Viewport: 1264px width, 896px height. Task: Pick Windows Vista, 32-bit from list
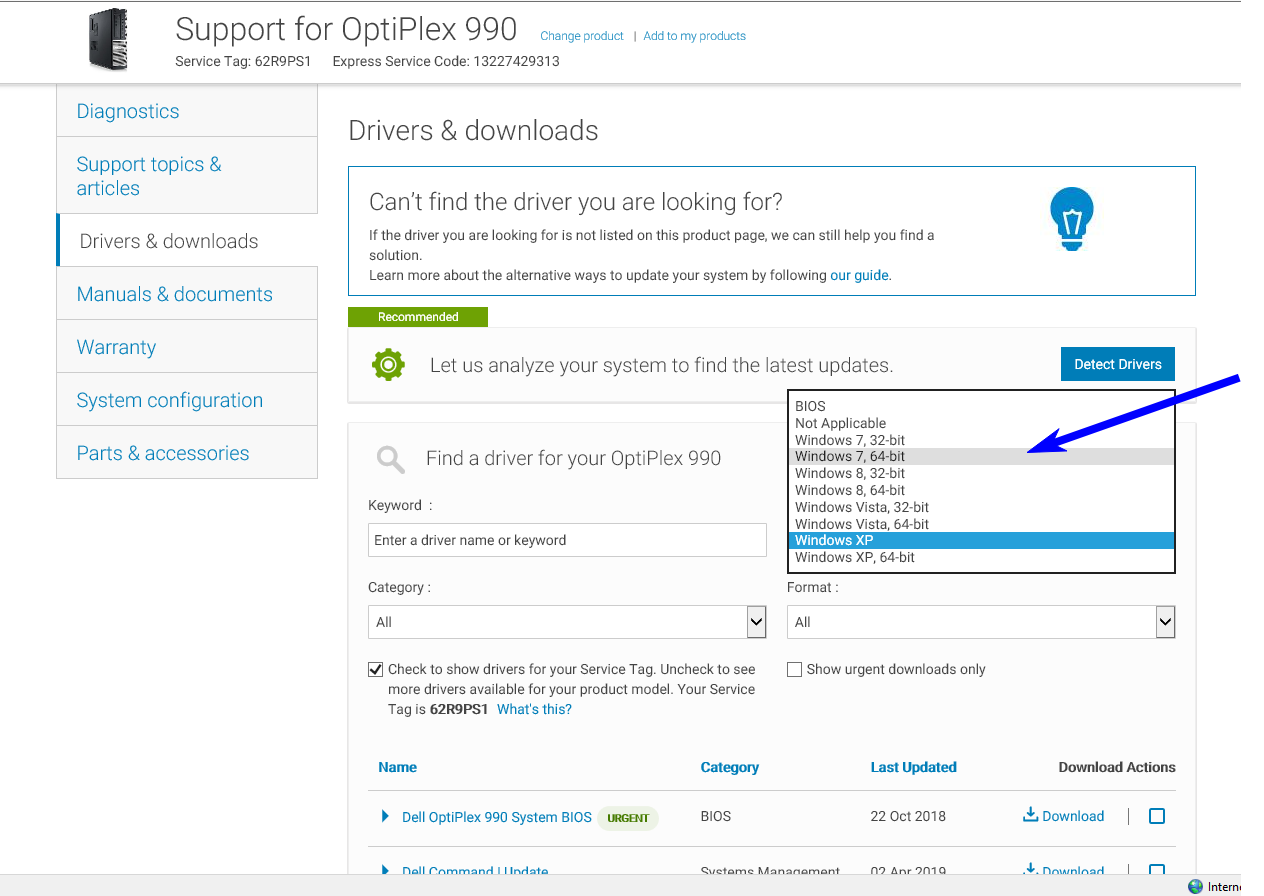pos(981,507)
